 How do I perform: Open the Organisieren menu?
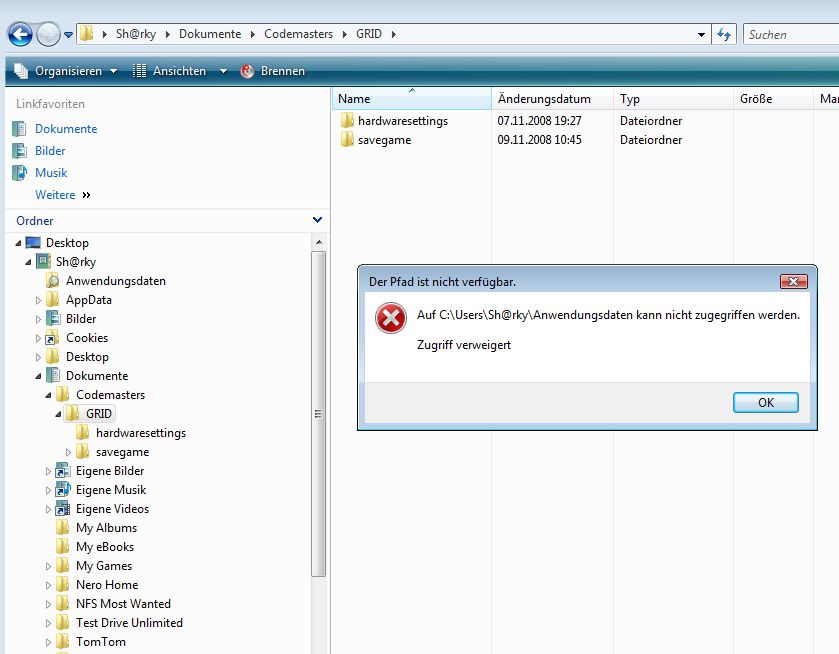pyautogui.click(x=67, y=71)
